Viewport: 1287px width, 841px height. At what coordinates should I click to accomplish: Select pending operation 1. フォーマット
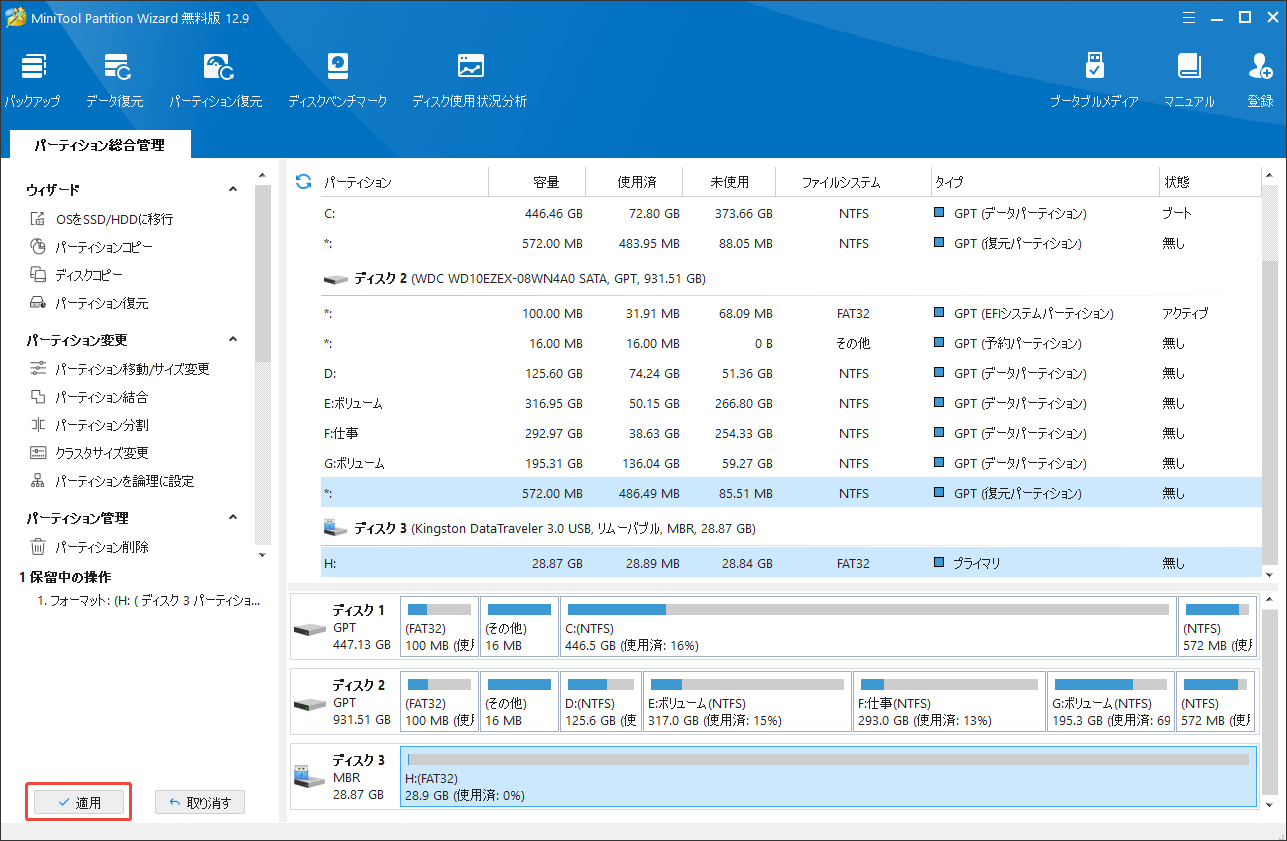(x=149, y=601)
